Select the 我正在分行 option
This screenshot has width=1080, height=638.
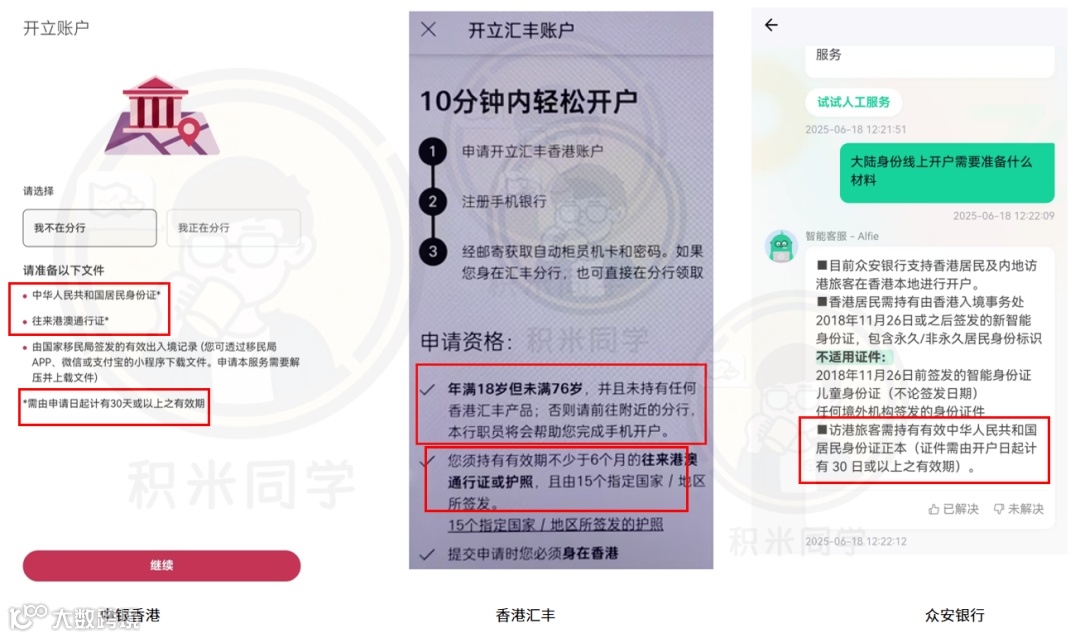[x=233, y=228]
